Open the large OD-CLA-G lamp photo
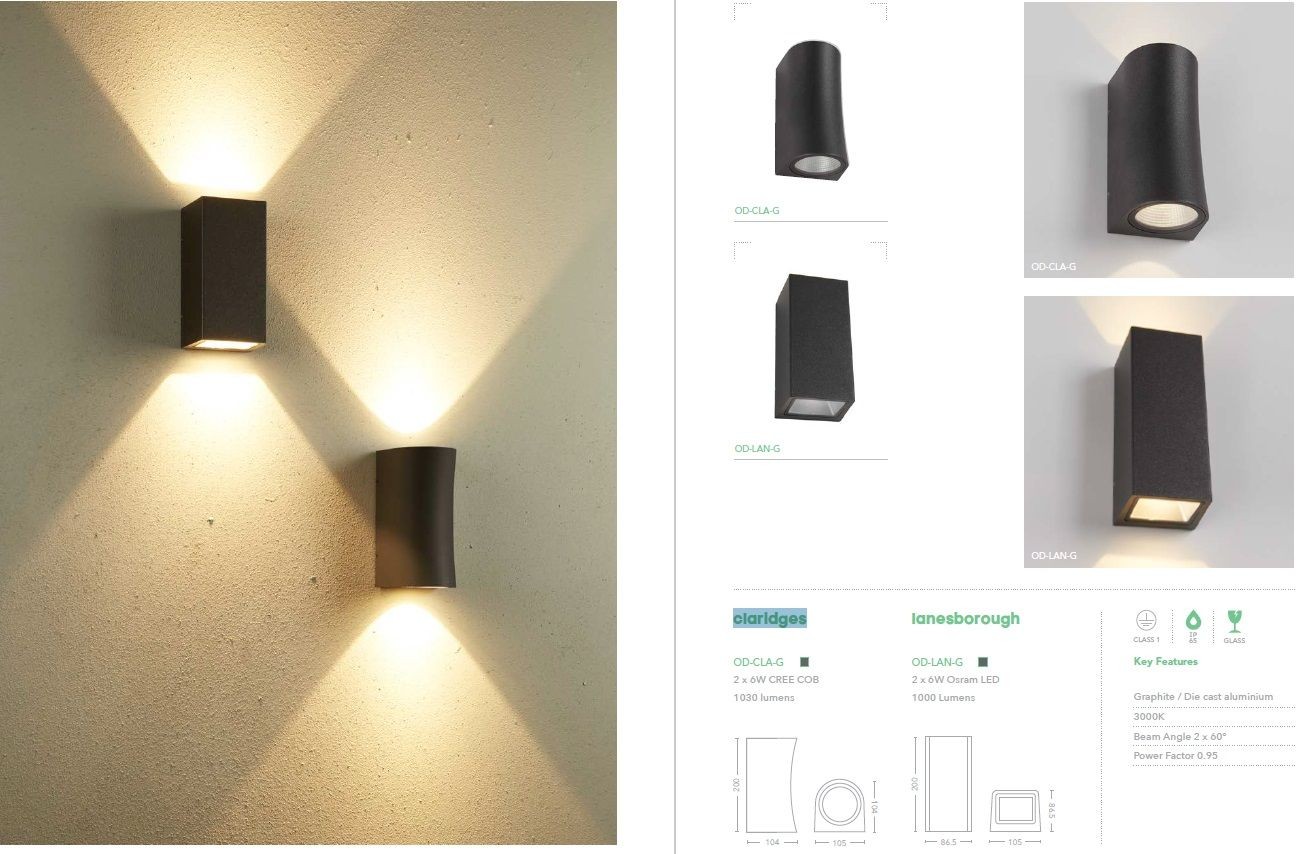Screen dimensions: 1299x854 coord(1159,140)
